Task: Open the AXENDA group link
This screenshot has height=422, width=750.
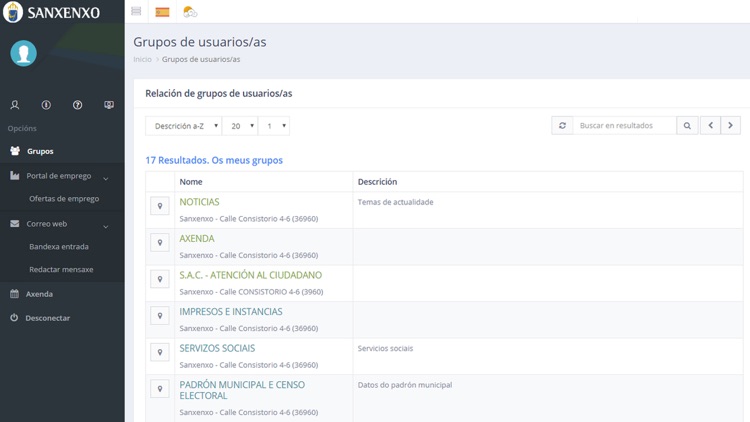Action: pos(197,238)
